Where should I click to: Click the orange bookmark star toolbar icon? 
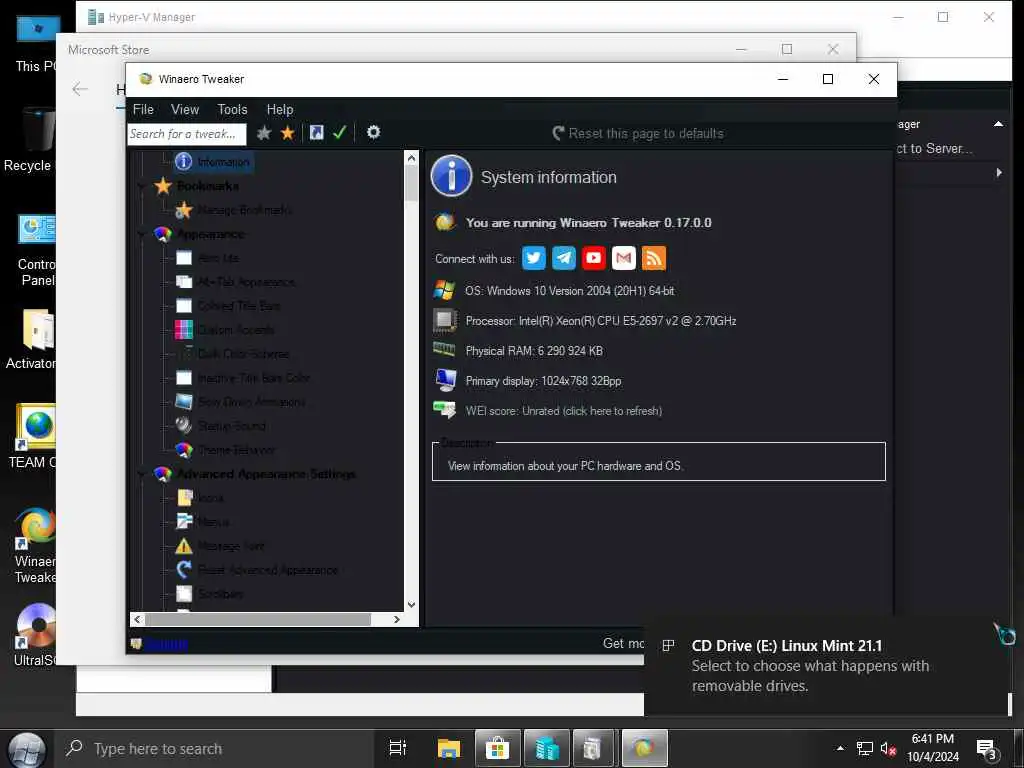pos(287,133)
